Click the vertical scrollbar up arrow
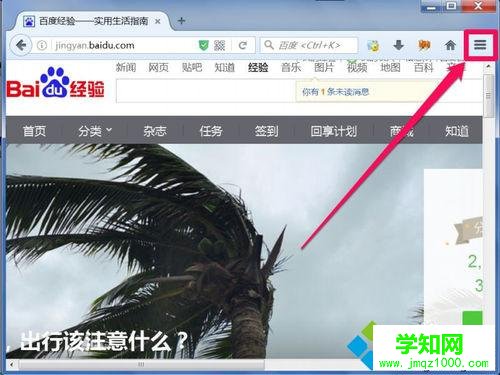 point(488,67)
